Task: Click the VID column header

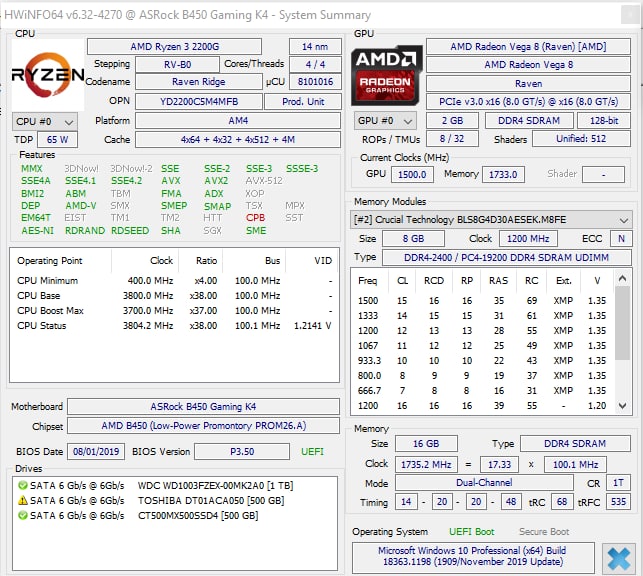Action: (x=312, y=261)
